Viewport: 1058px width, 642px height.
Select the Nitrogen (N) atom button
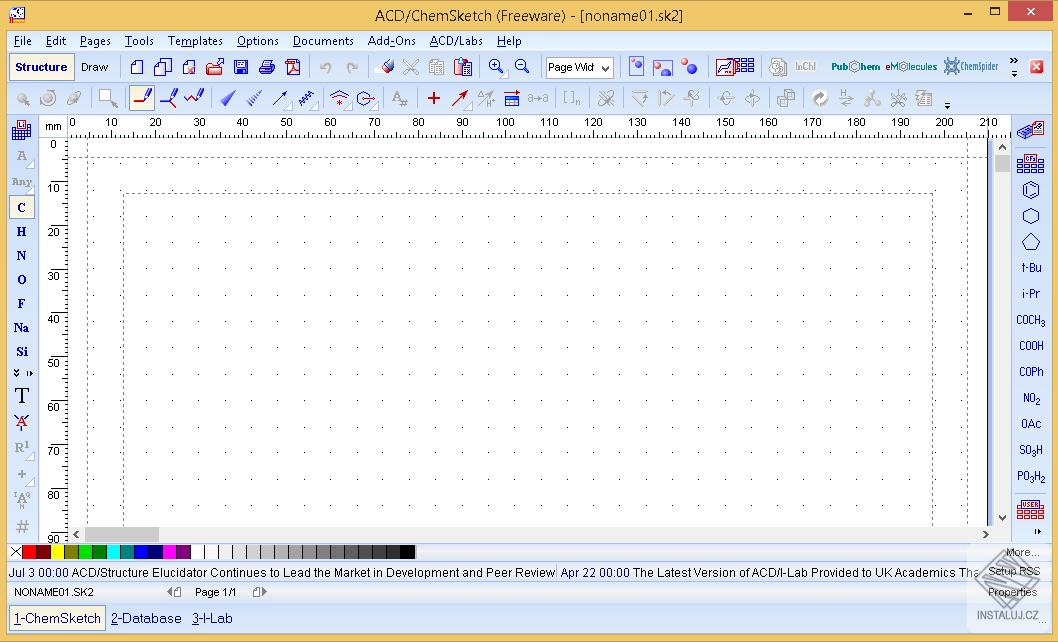click(22, 256)
